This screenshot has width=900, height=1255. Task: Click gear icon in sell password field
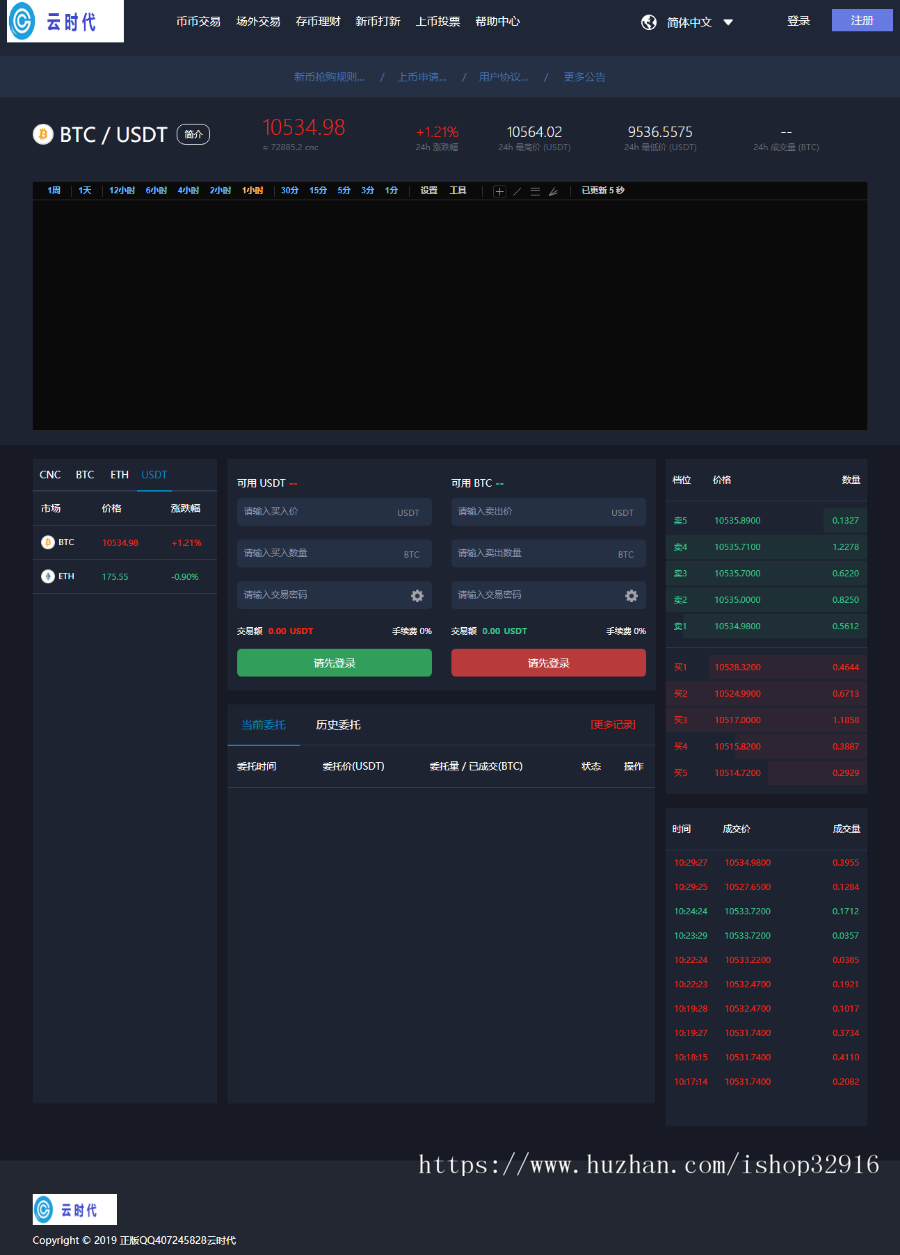(x=631, y=596)
